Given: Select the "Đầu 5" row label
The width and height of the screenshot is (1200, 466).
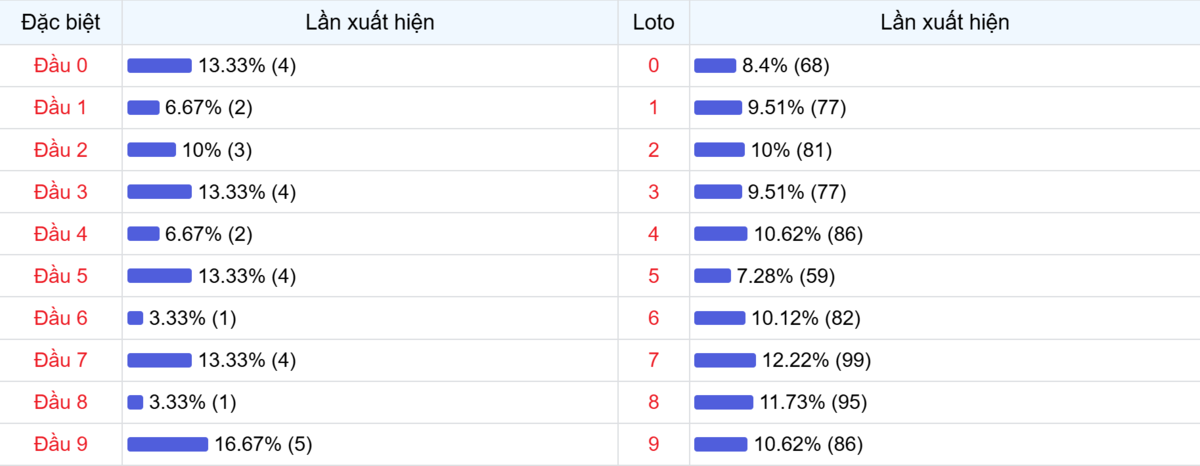Looking at the screenshot, I should click(61, 276).
